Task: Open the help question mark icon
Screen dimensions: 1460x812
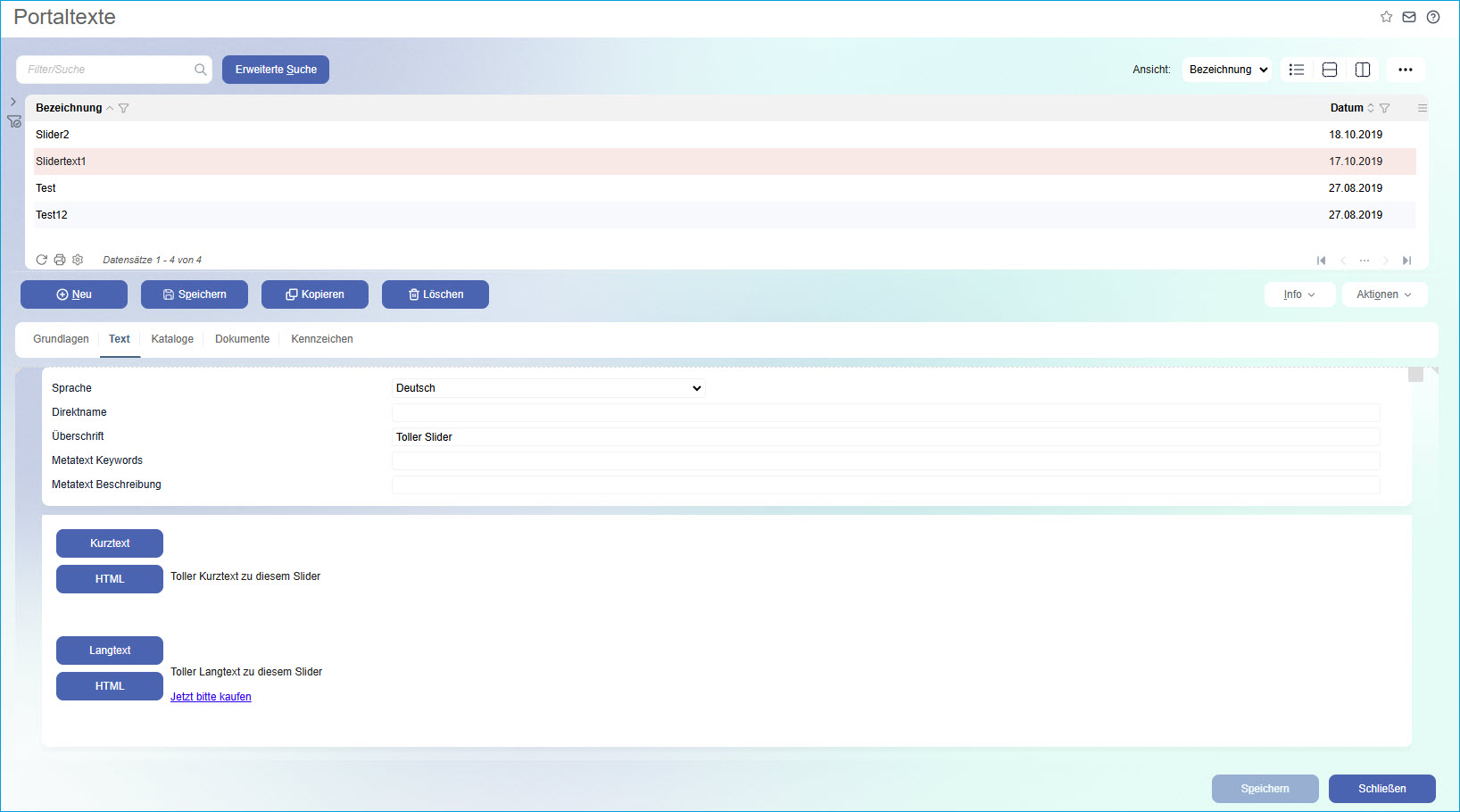Action: point(1433,17)
